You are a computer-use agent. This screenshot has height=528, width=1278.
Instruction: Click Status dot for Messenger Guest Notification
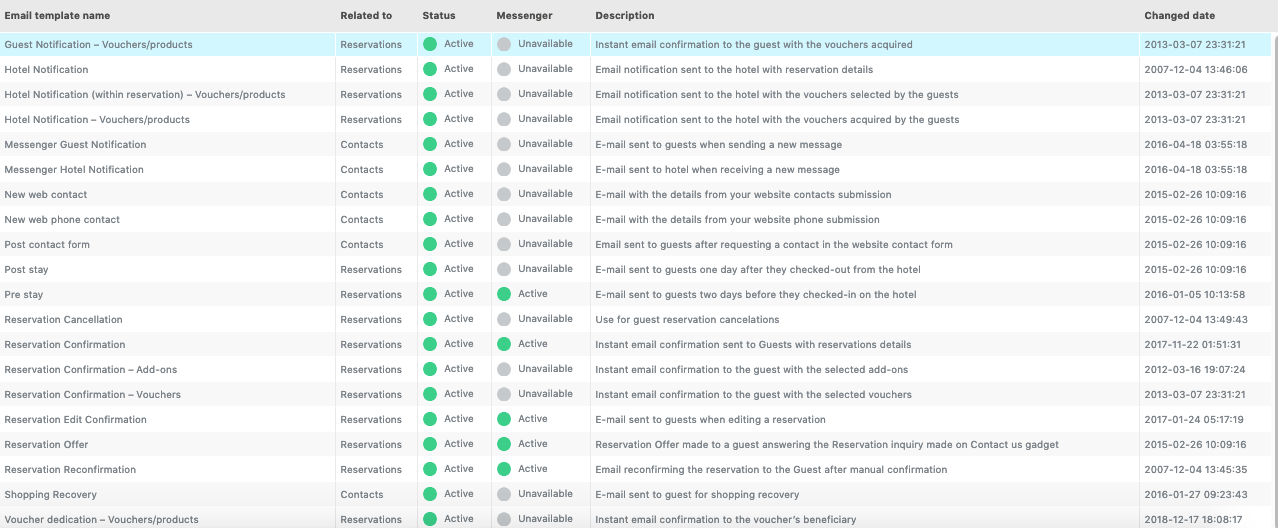pyautogui.click(x=430, y=144)
